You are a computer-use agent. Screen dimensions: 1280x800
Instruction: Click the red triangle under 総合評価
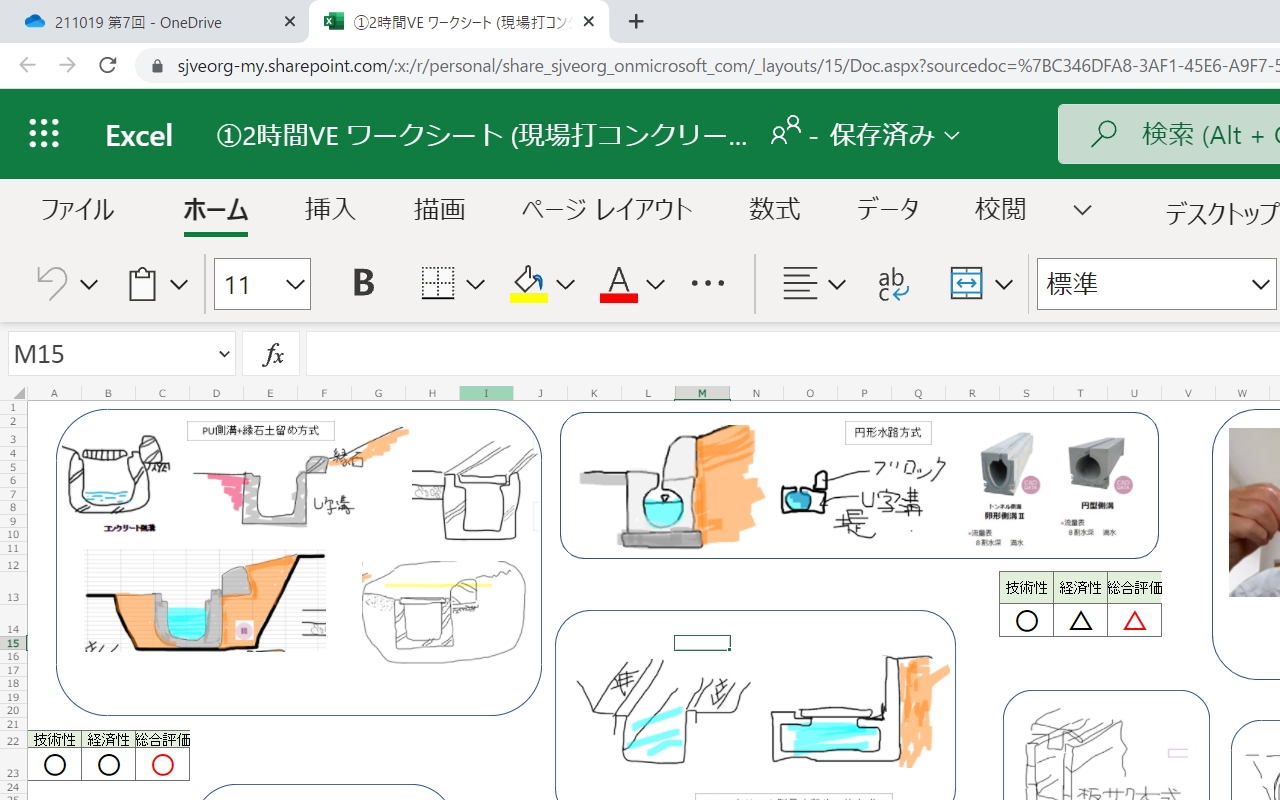[x=1134, y=621]
